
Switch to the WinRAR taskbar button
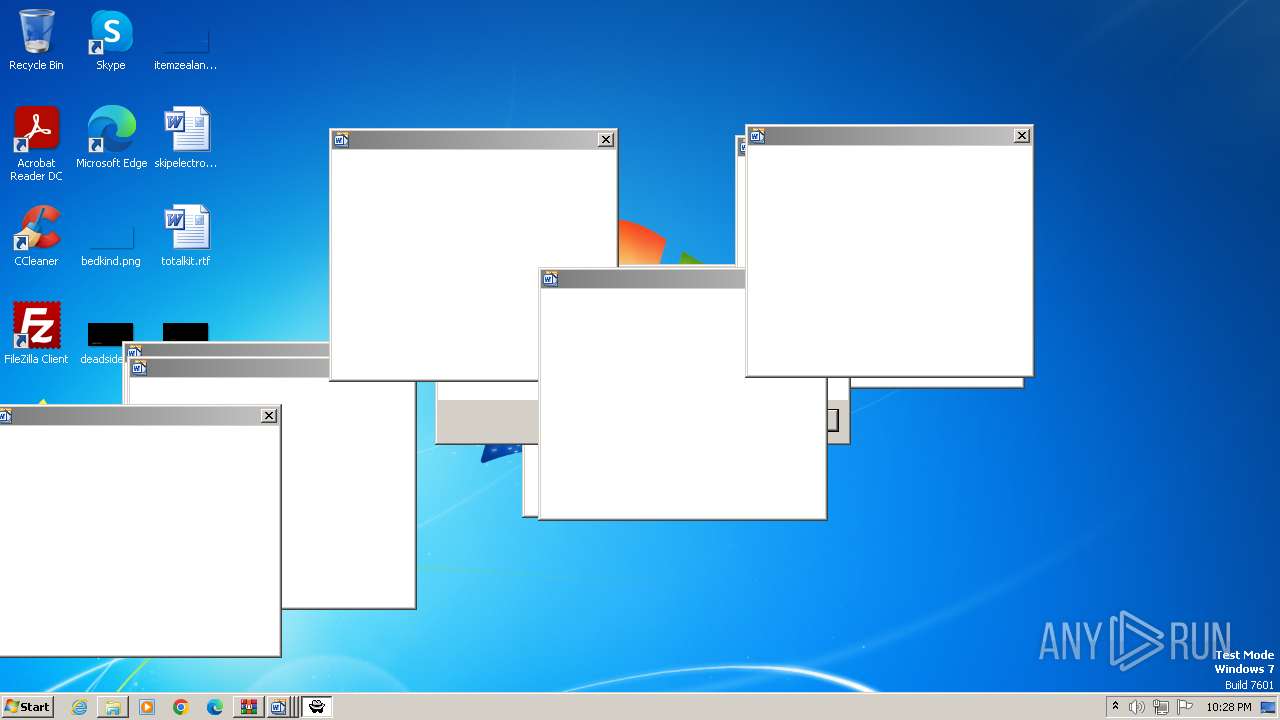click(248, 707)
